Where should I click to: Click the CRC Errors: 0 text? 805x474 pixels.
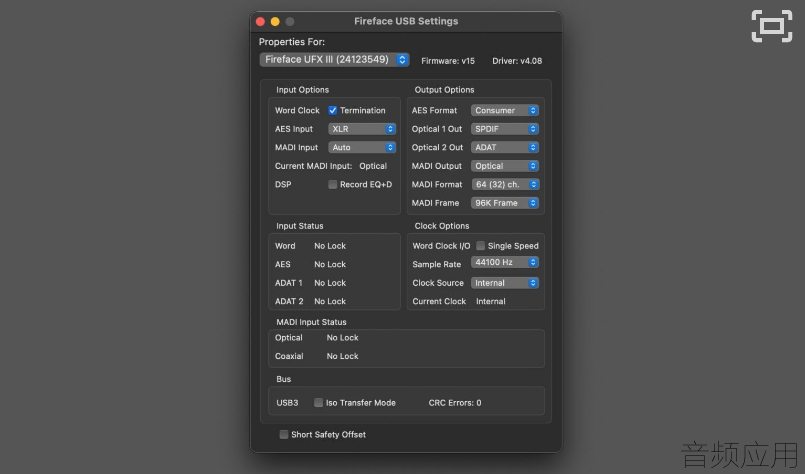tap(455, 403)
